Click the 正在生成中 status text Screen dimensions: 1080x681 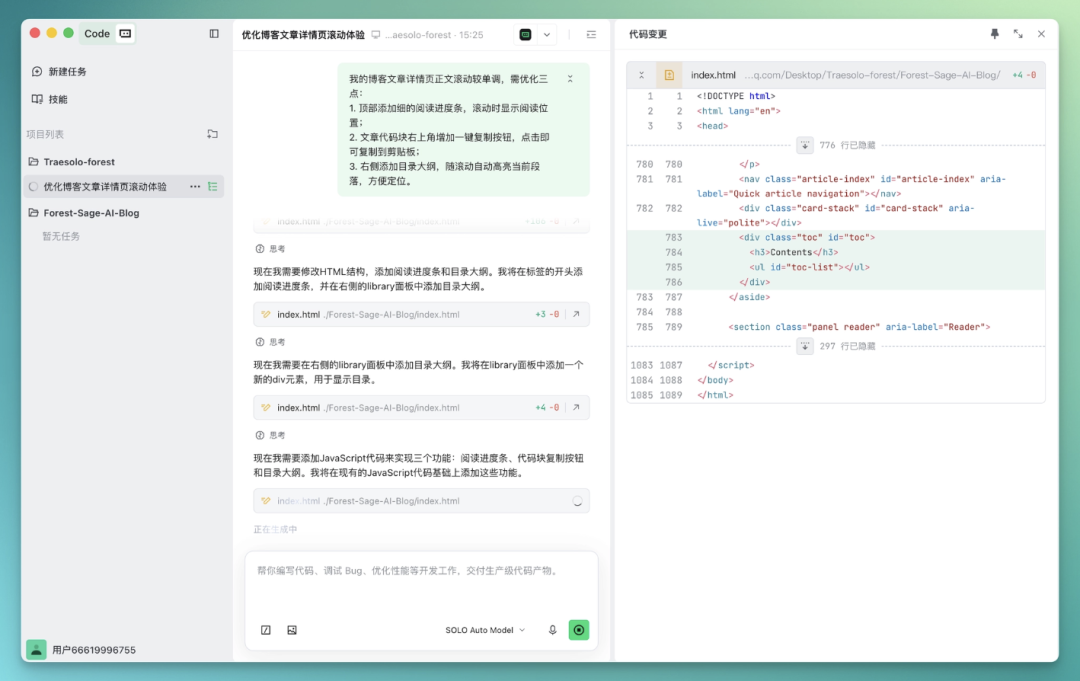(x=275, y=530)
